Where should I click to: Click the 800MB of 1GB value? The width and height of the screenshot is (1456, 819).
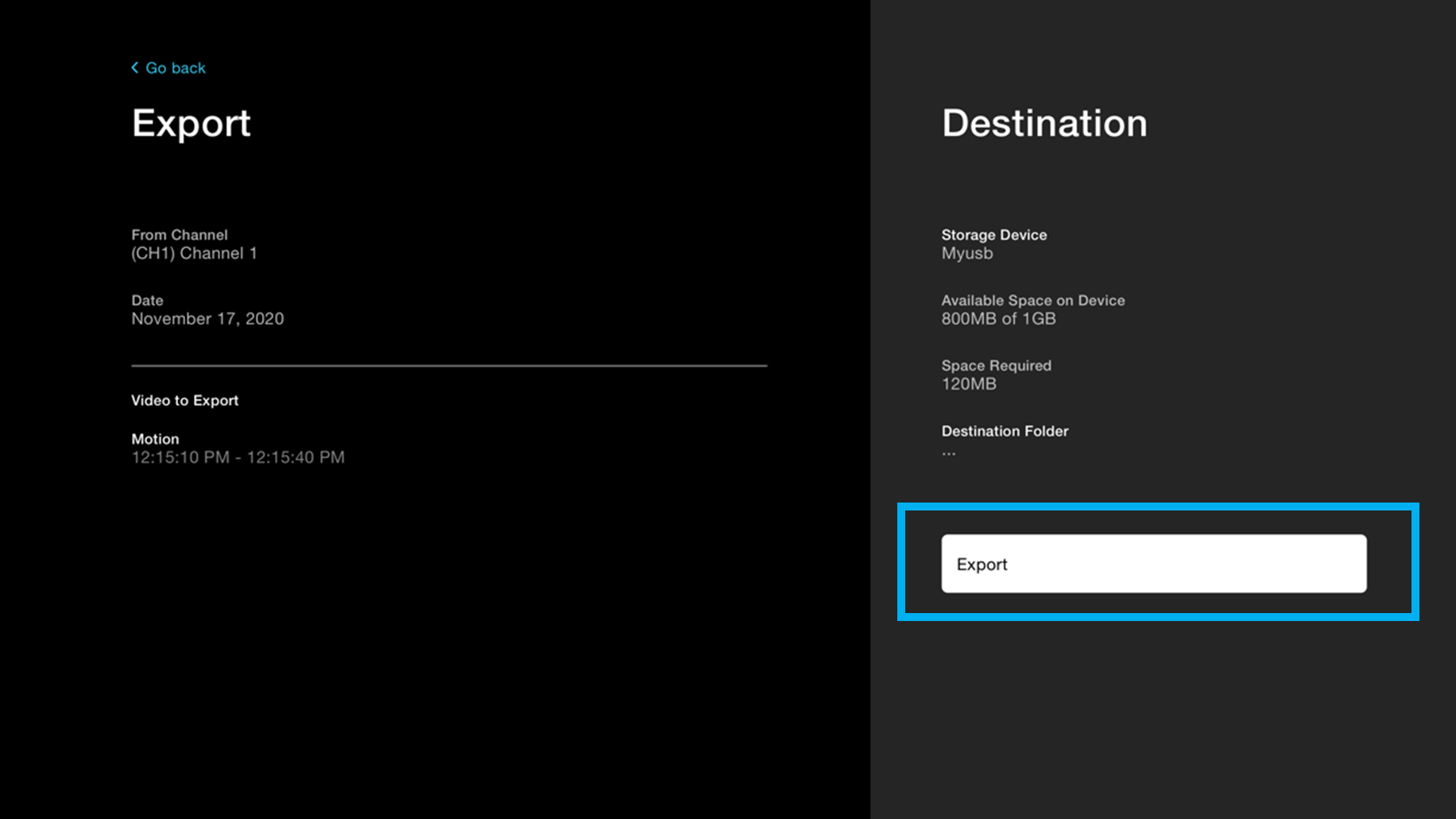click(x=998, y=319)
